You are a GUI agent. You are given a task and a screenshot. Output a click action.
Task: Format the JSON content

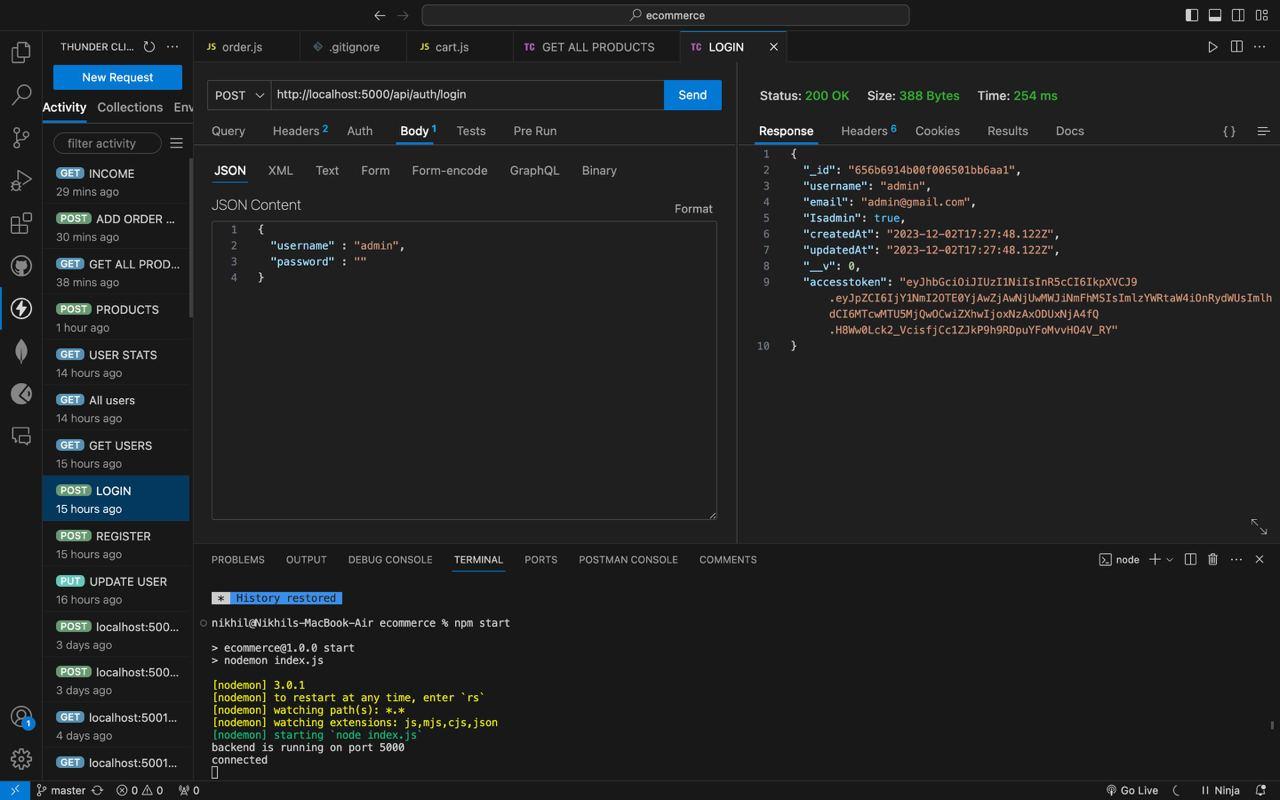click(x=693, y=209)
